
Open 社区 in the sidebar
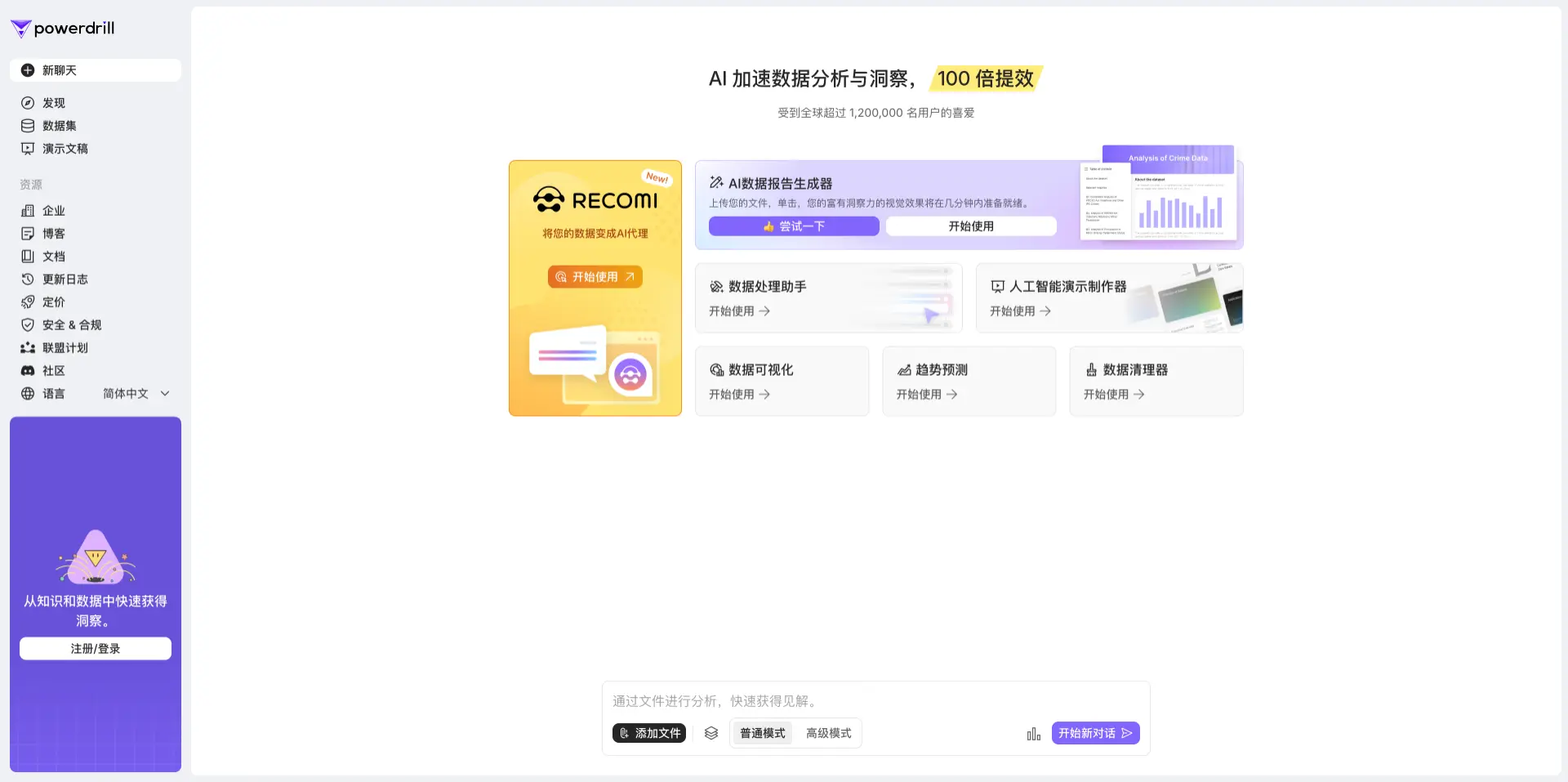(96, 371)
